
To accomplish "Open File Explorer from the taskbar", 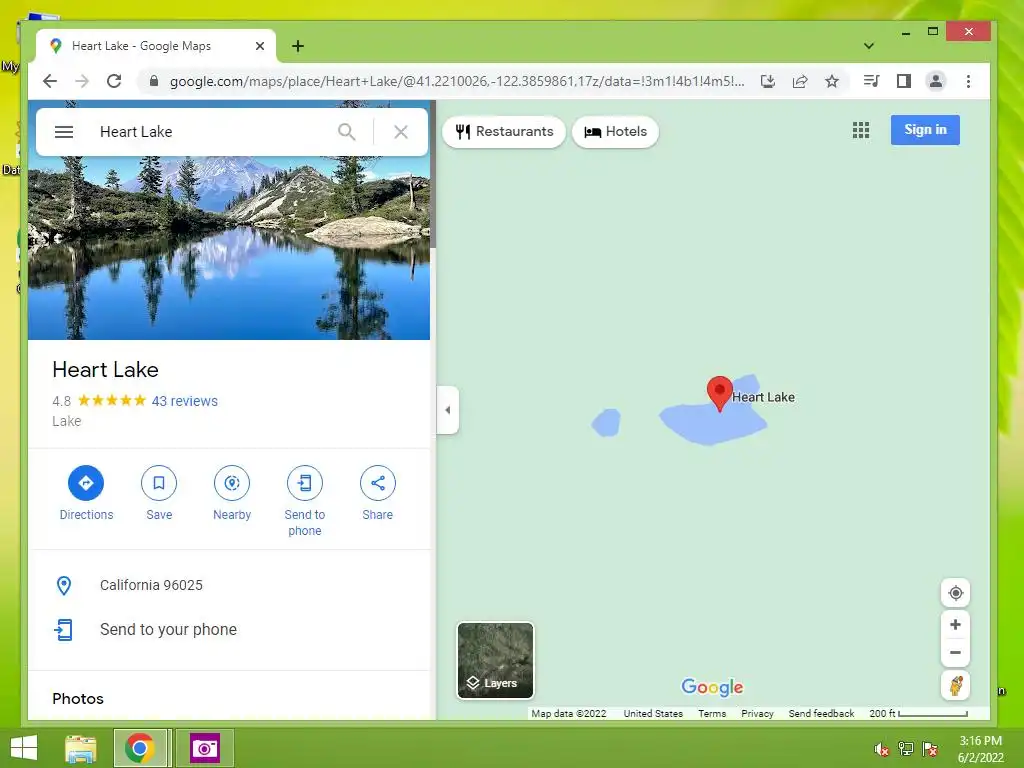I will tap(81, 748).
